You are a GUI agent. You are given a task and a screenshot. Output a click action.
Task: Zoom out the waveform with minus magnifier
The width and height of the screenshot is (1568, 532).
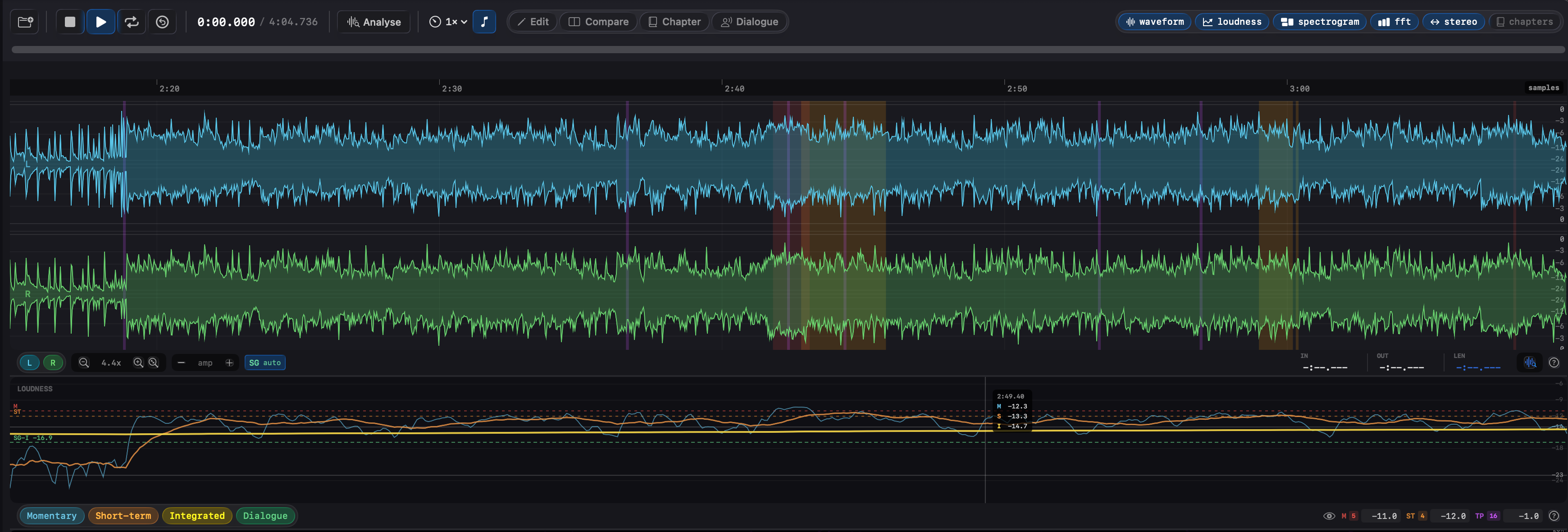(x=84, y=362)
